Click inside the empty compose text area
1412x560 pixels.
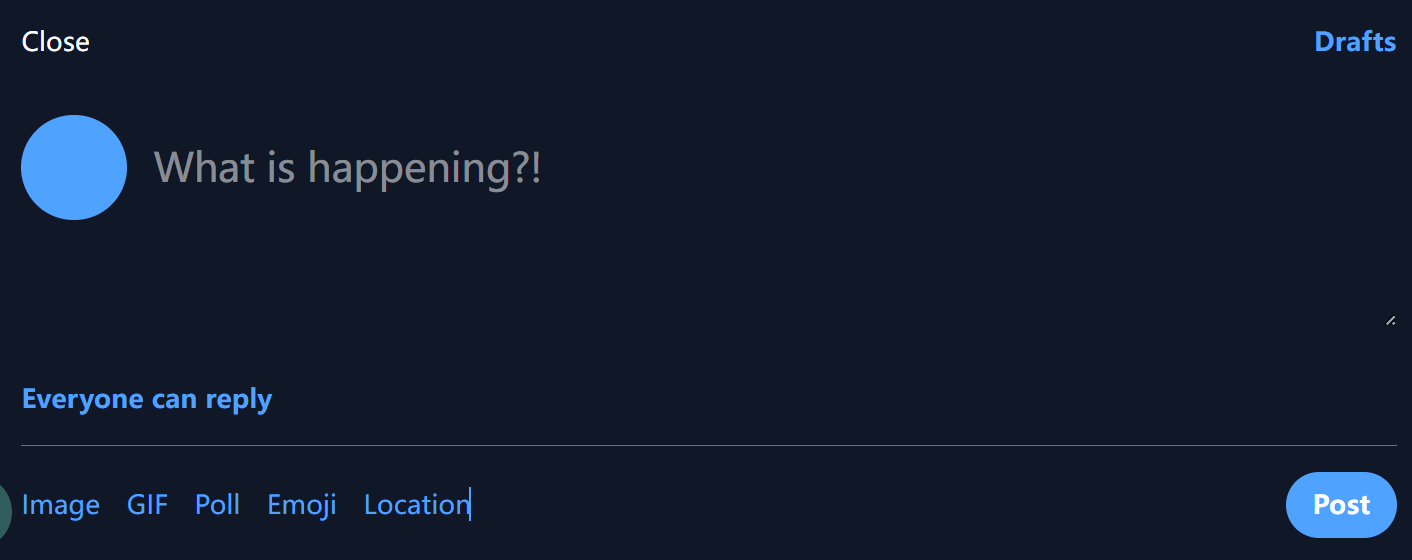point(774,218)
